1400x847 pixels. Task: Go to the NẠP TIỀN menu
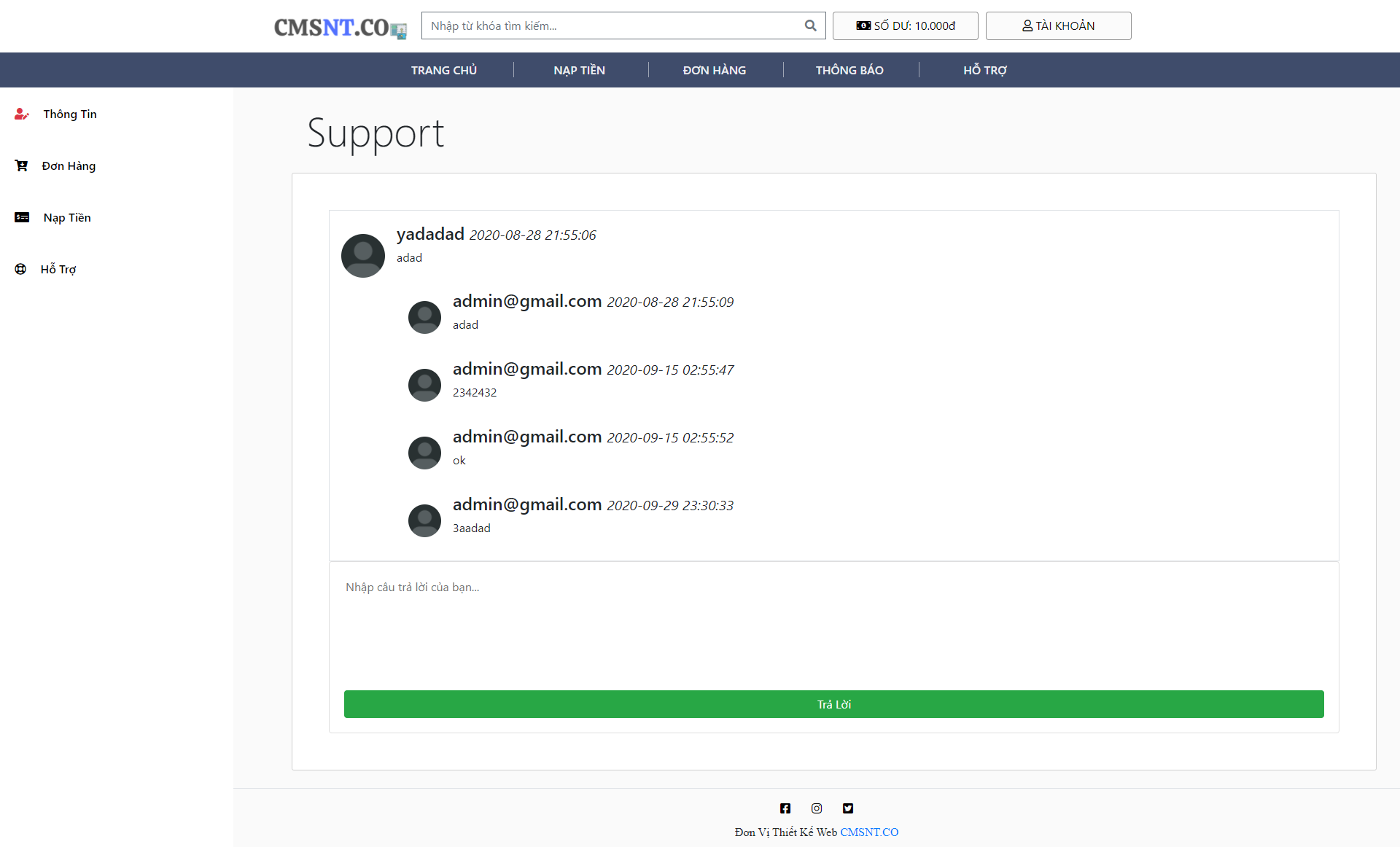point(579,70)
